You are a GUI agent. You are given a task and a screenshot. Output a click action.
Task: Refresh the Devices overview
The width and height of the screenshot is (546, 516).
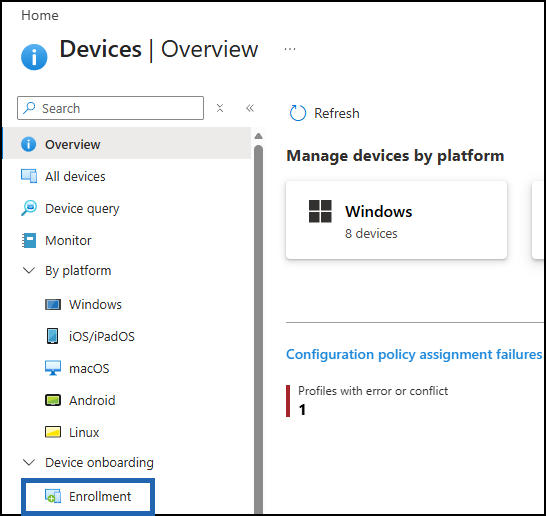[x=324, y=113]
